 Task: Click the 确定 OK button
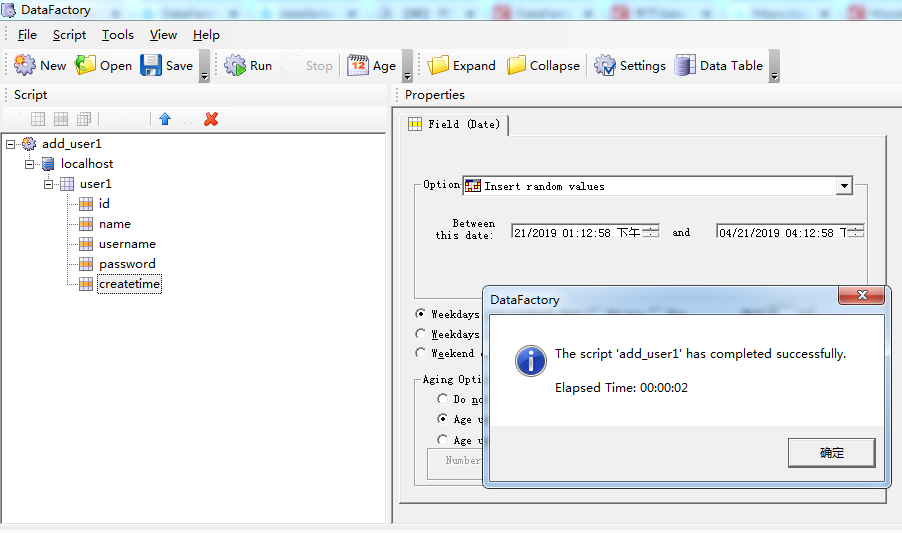[x=832, y=453]
